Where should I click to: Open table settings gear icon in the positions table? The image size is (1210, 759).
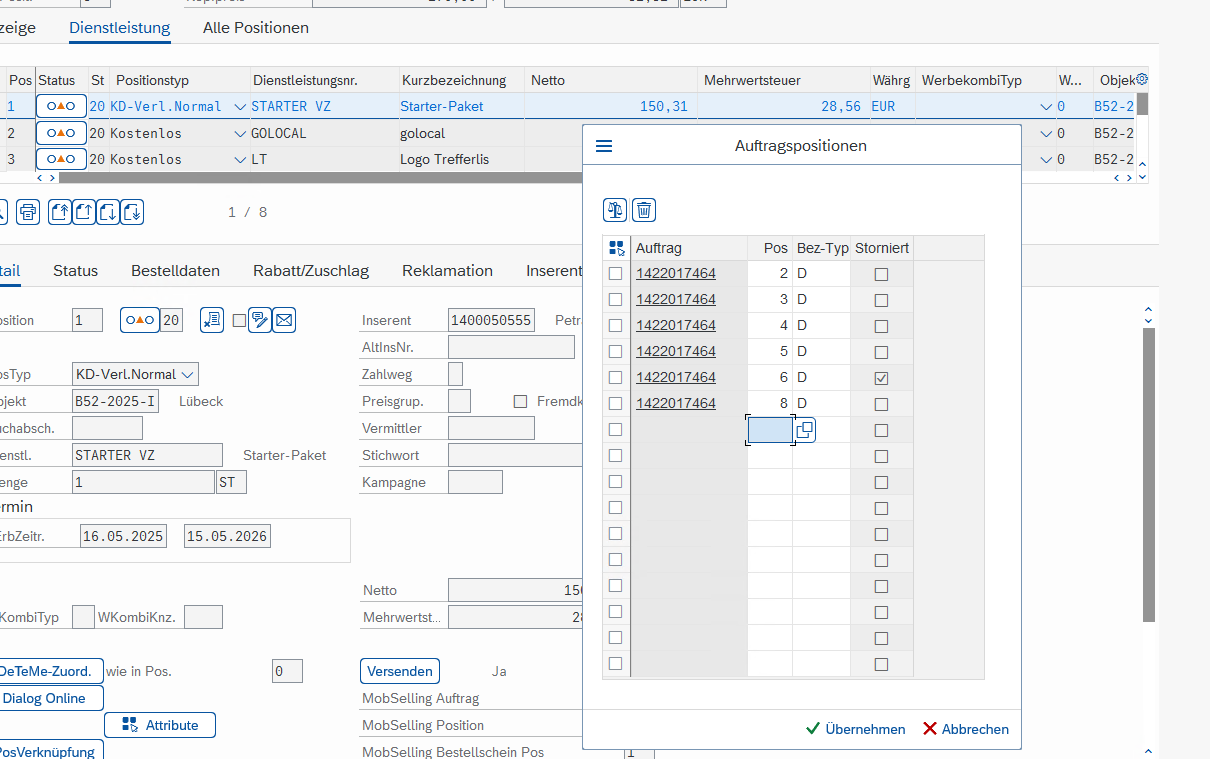click(x=1141, y=80)
